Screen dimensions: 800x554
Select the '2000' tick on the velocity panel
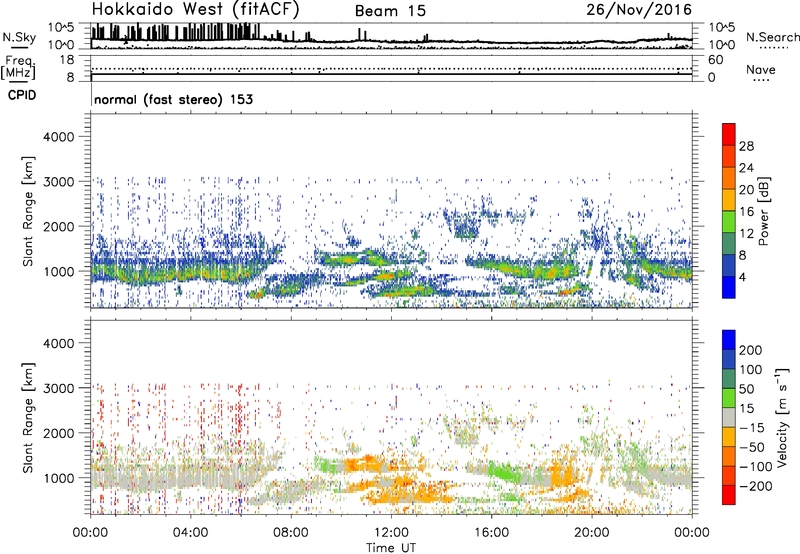59,433
